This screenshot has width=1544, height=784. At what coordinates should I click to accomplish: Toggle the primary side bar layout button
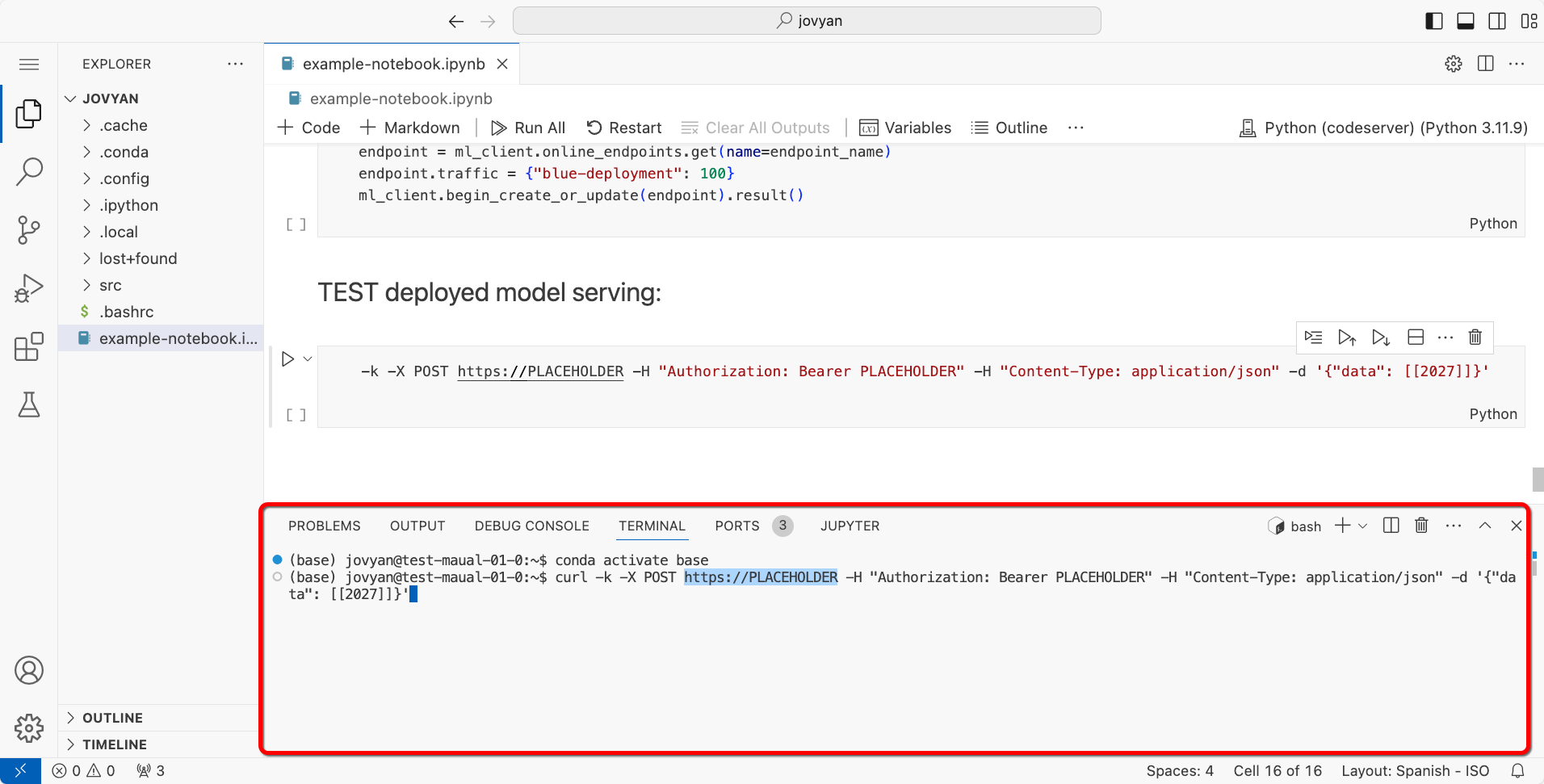(1434, 21)
